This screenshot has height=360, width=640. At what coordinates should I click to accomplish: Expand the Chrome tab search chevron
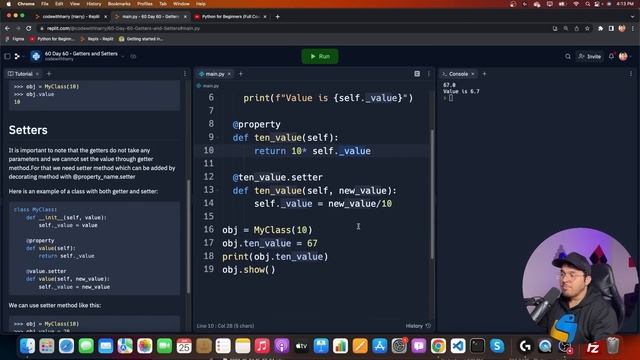(x=633, y=17)
